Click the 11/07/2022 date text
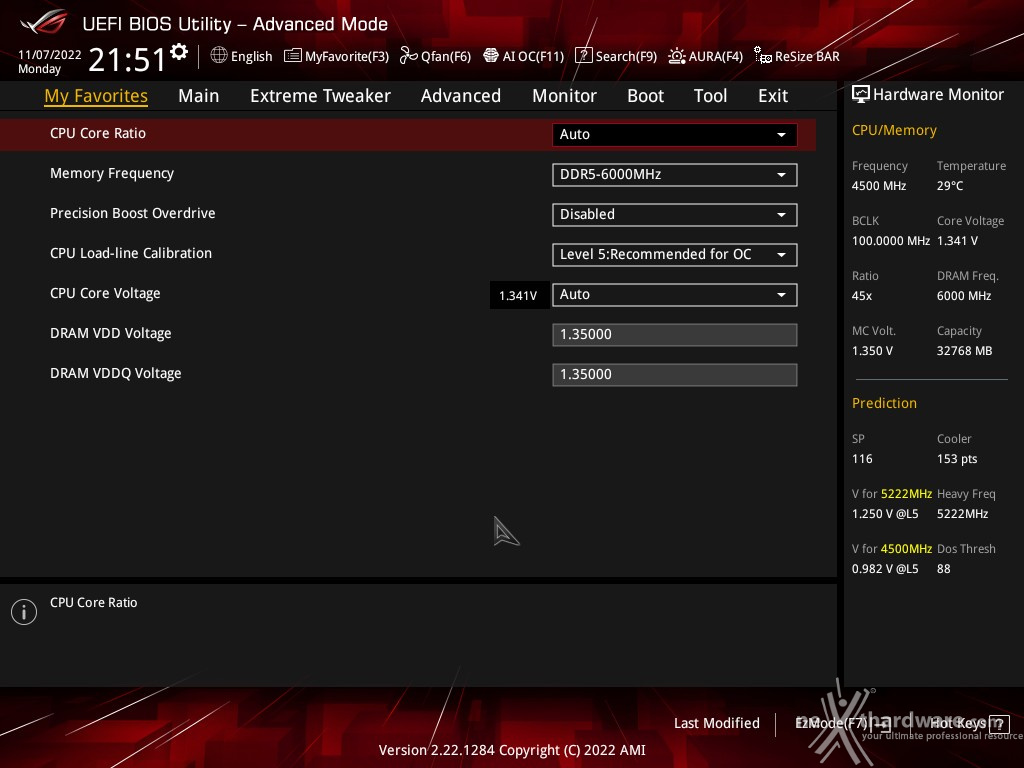This screenshot has width=1024, height=768. pyautogui.click(x=50, y=55)
